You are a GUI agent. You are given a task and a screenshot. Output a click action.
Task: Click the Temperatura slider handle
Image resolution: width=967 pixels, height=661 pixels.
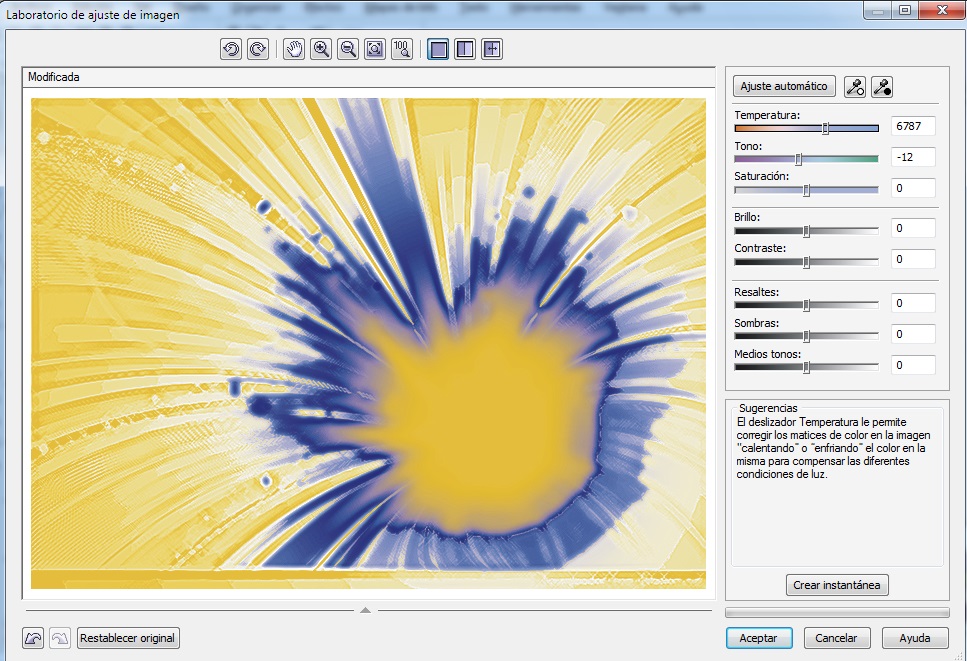click(x=825, y=128)
